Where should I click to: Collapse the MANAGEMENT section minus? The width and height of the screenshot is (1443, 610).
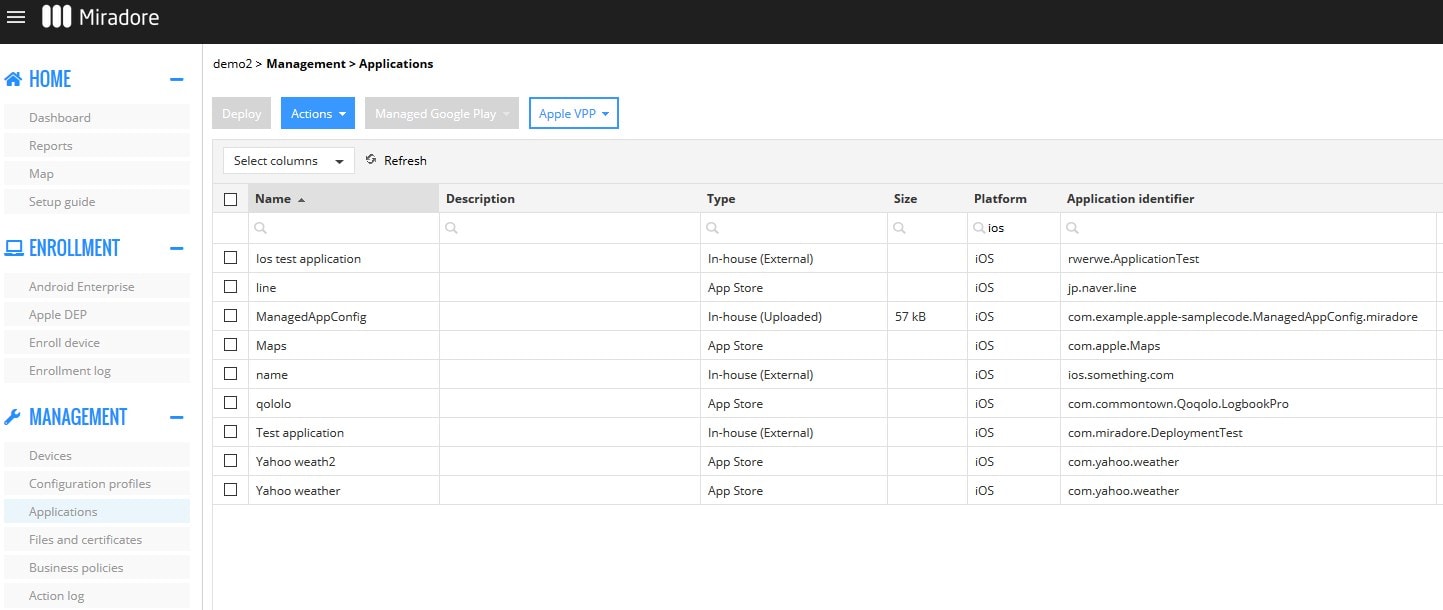(x=177, y=417)
